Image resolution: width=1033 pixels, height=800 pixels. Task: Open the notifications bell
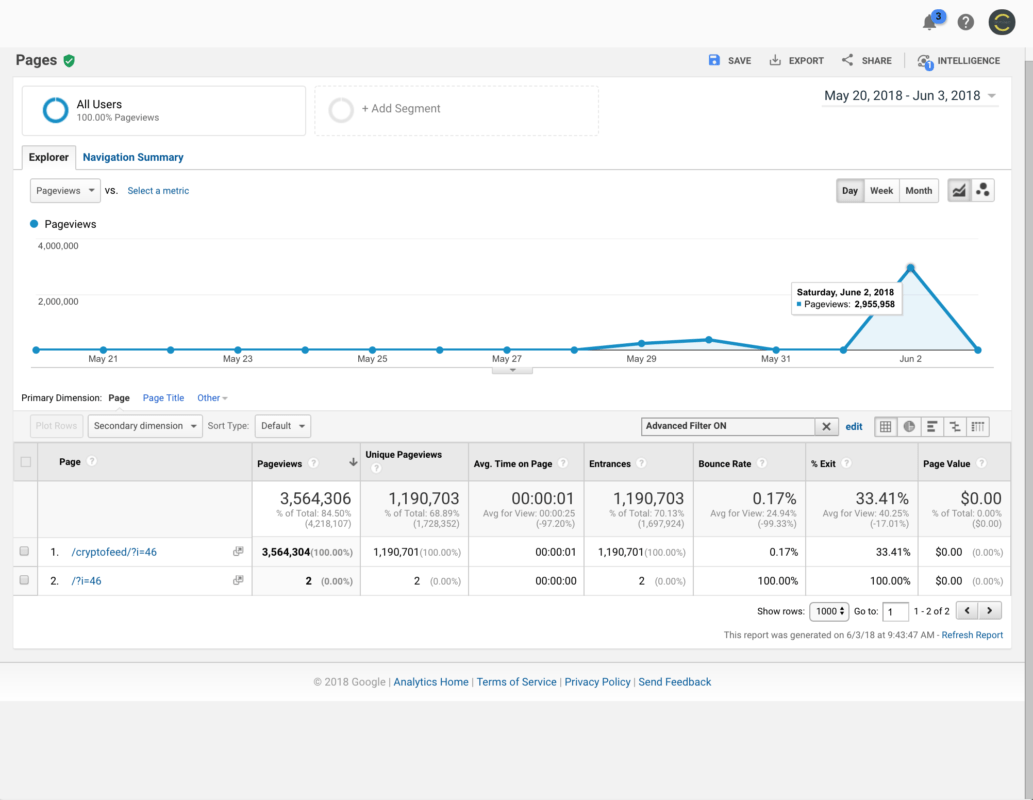tap(929, 22)
